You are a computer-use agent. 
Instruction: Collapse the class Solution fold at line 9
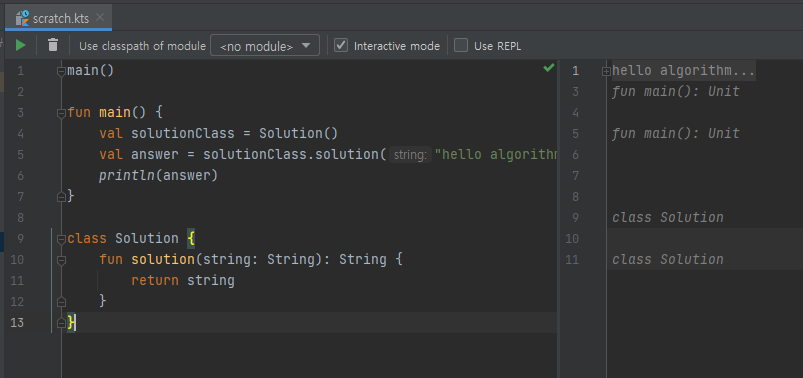click(61, 239)
